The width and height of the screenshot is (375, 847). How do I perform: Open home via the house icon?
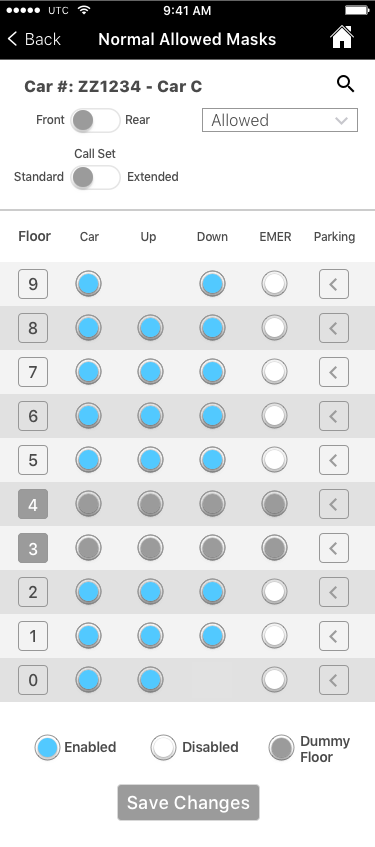(x=341, y=38)
